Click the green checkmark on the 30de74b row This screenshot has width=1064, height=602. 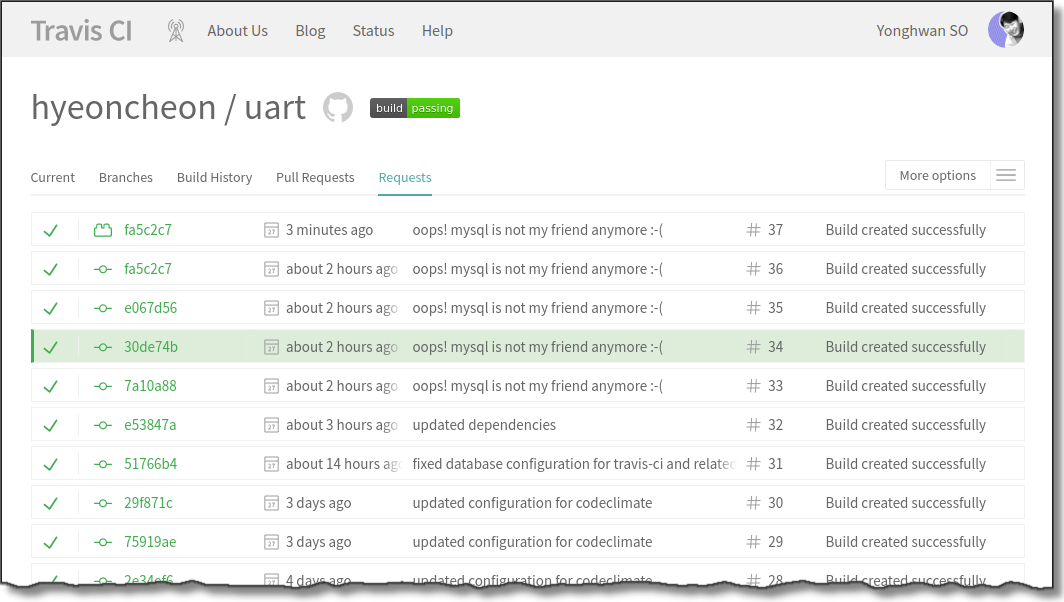[51, 348]
